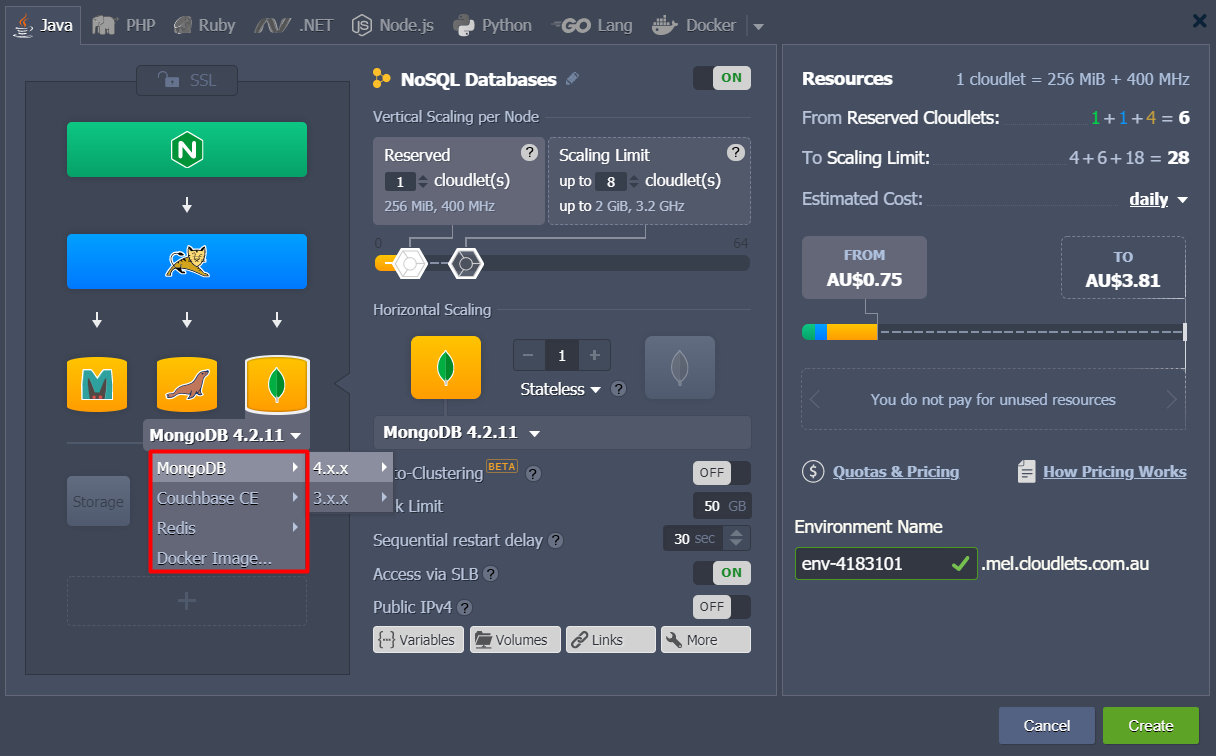This screenshot has width=1216, height=756.
Task: Toggle Auto-Clustering OFF switch
Action: pos(721,472)
